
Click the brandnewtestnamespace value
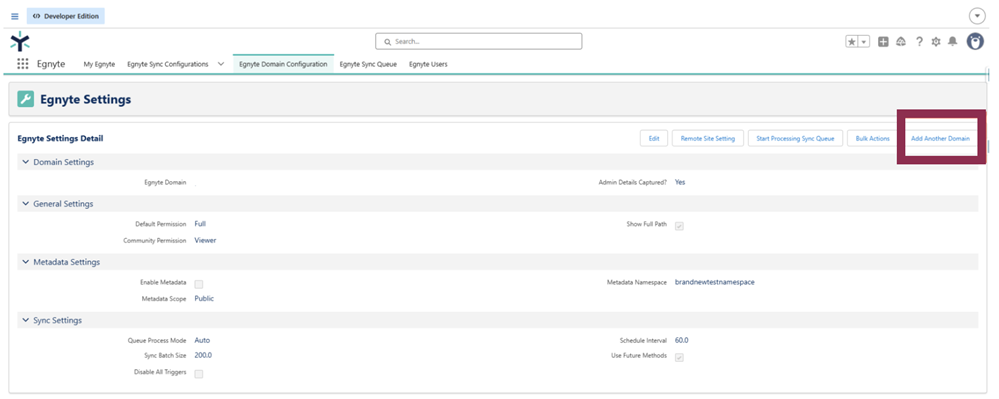coord(714,282)
